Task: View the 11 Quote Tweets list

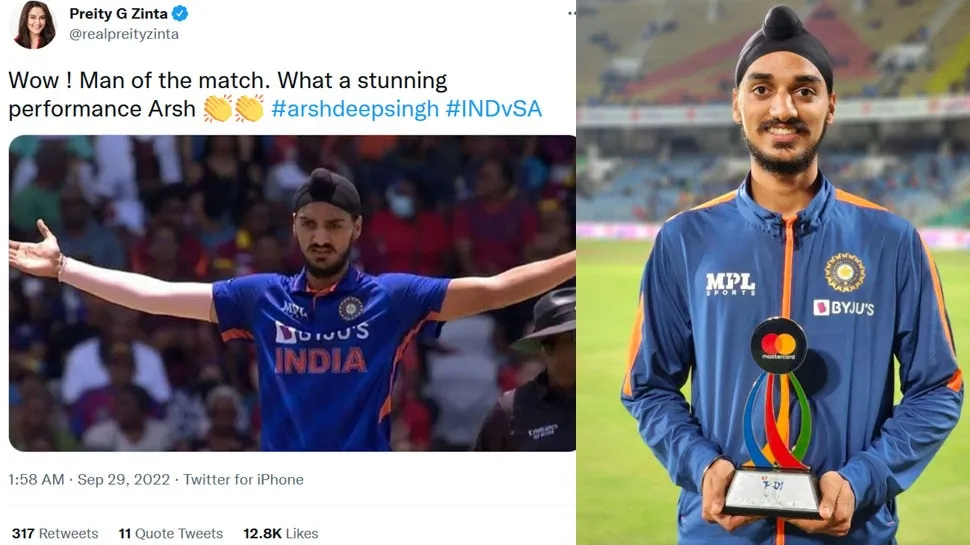Action: pyautogui.click(x=171, y=533)
